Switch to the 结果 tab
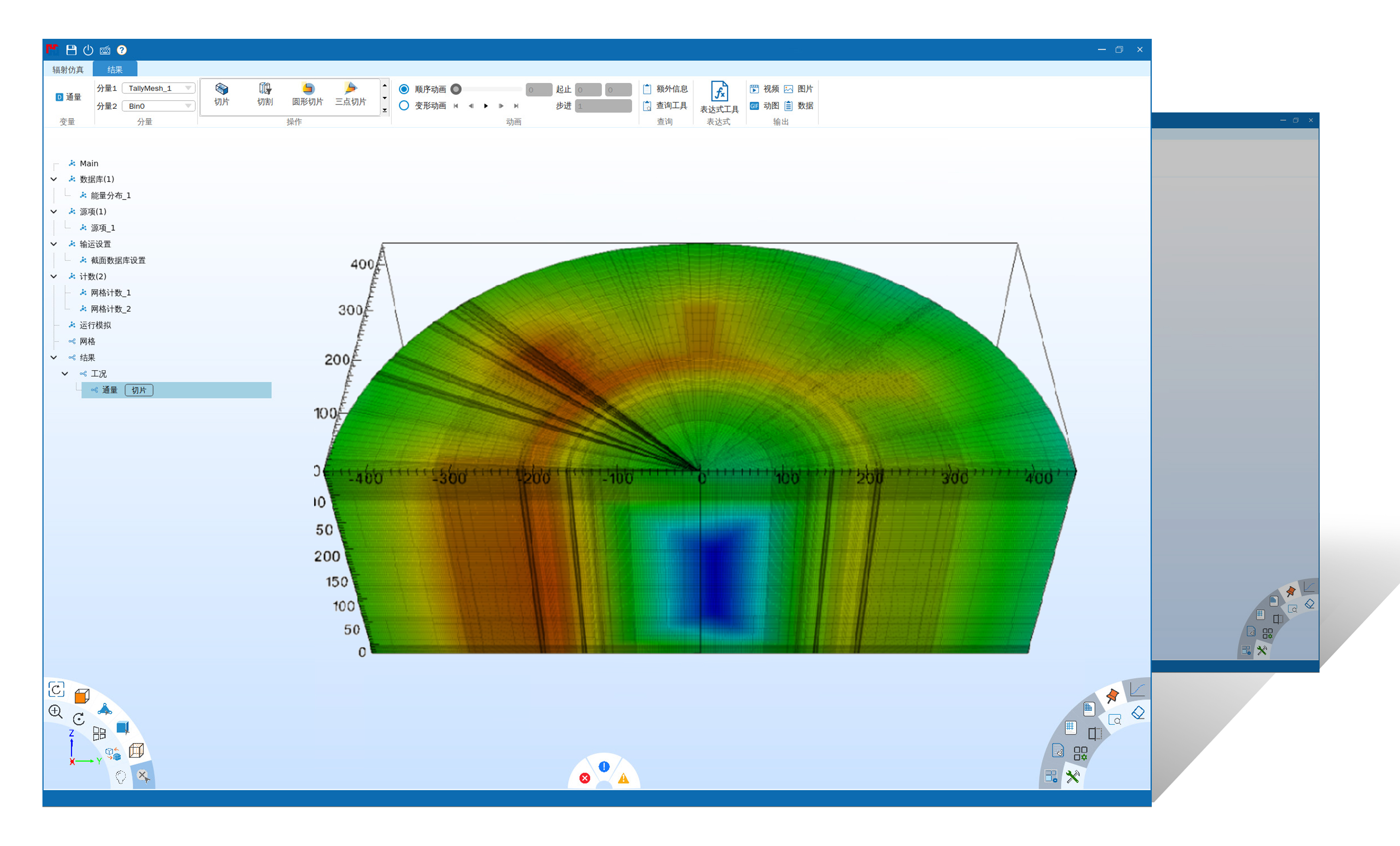This screenshot has height=846, width=1400. coord(115,69)
